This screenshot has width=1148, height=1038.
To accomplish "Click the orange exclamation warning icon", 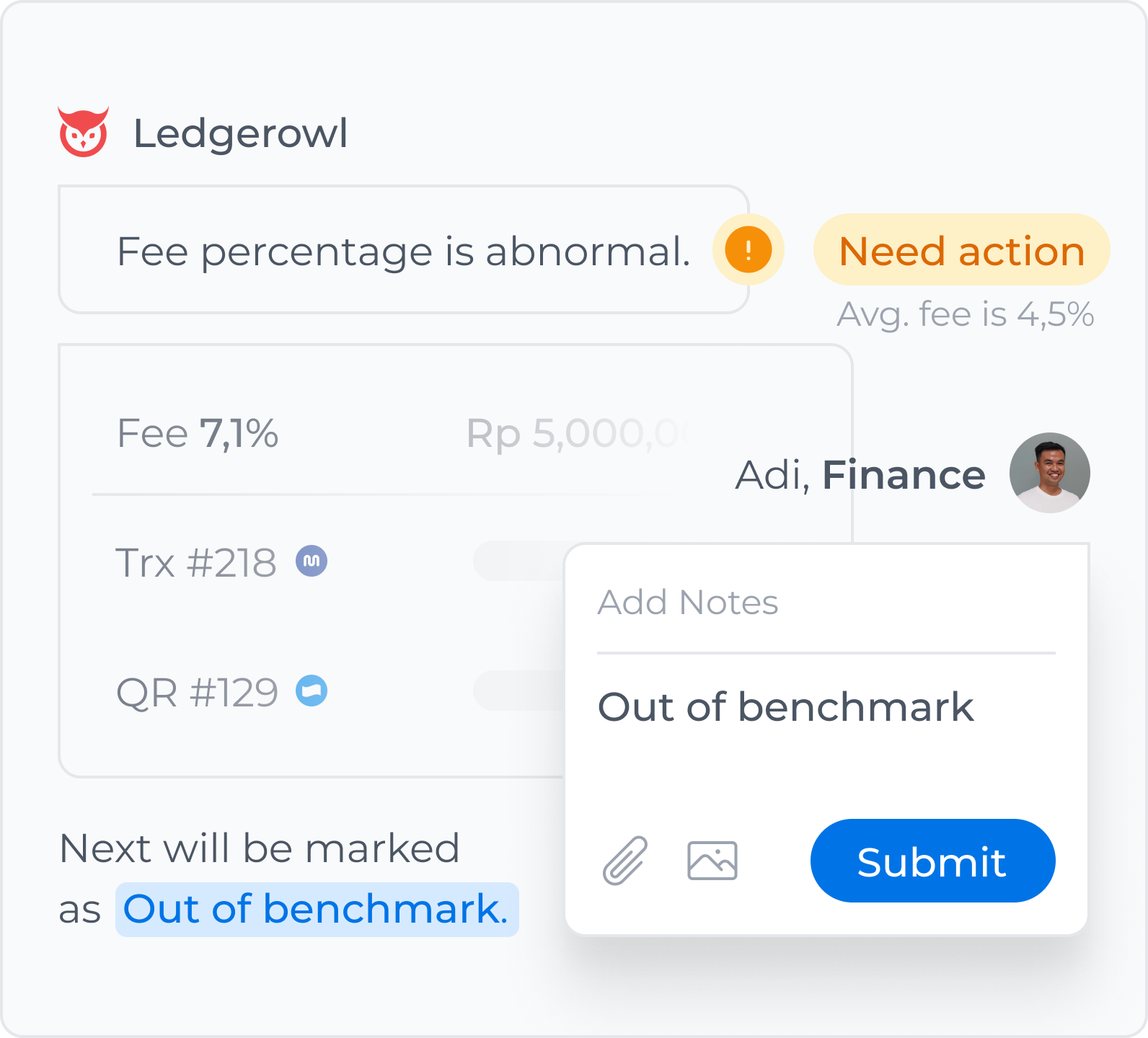I will click(x=748, y=250).
